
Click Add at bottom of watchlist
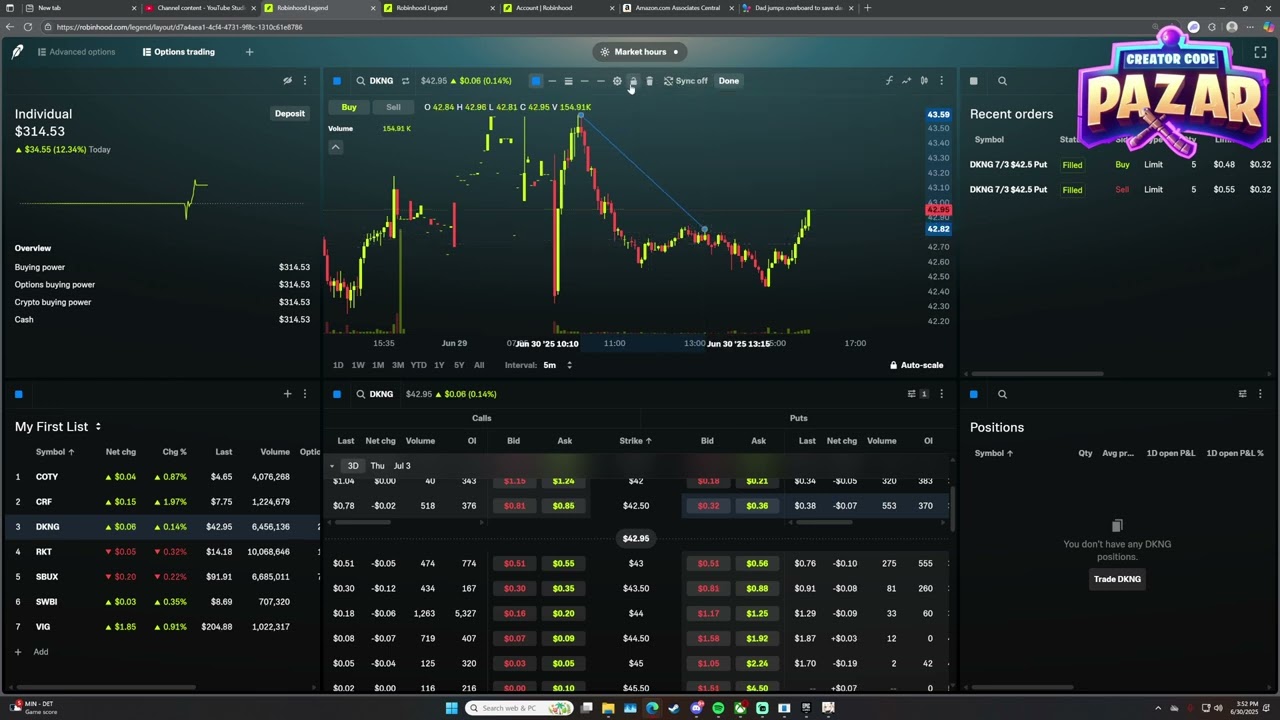32,652
